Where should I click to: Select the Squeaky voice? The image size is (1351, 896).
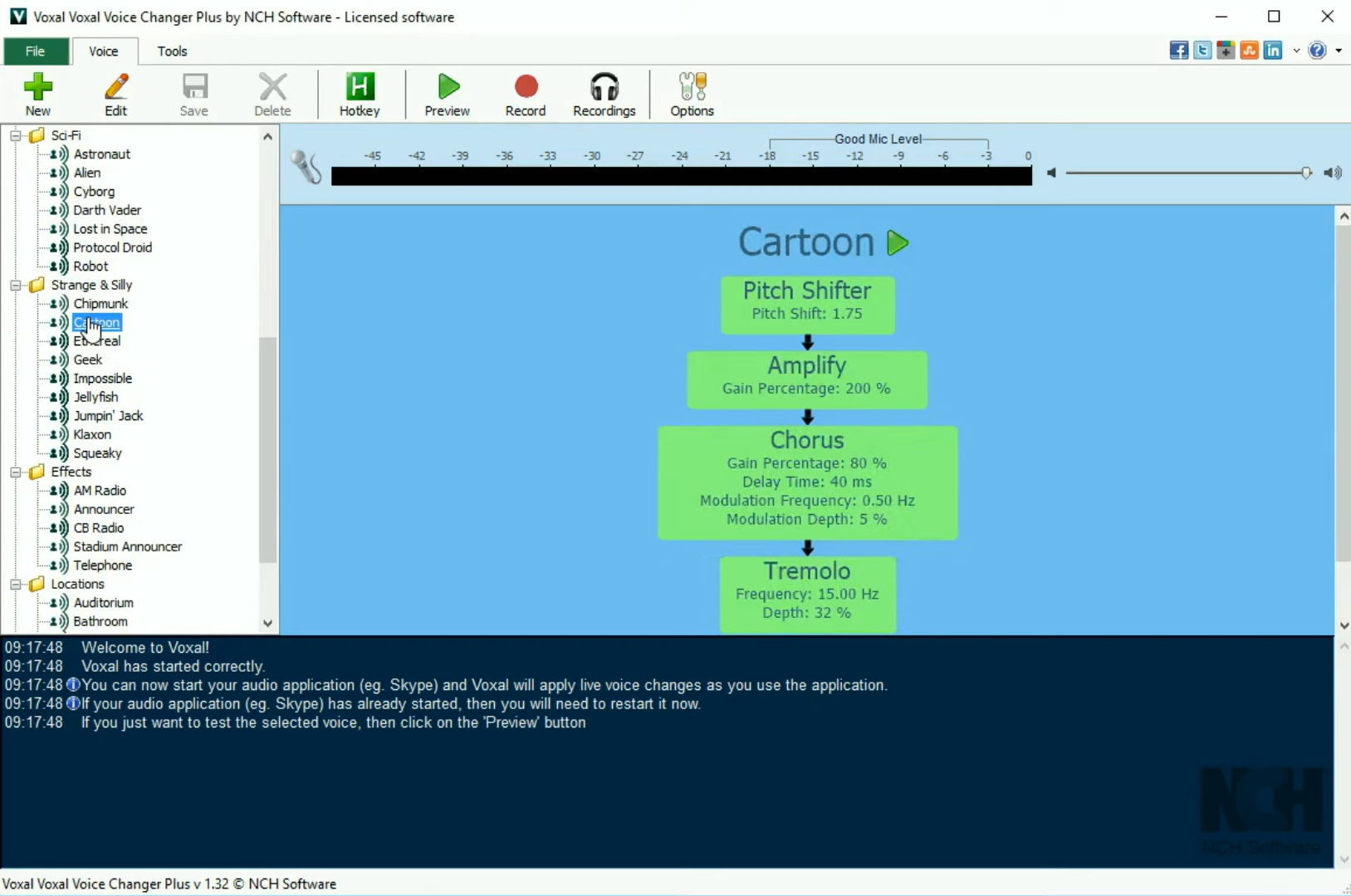click(x=98, y=453)
